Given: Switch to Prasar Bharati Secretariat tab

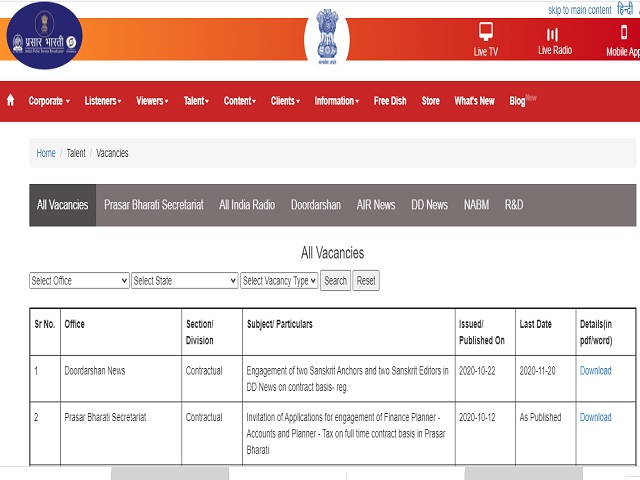Looking at the screenshot, I should click(154, 205).
